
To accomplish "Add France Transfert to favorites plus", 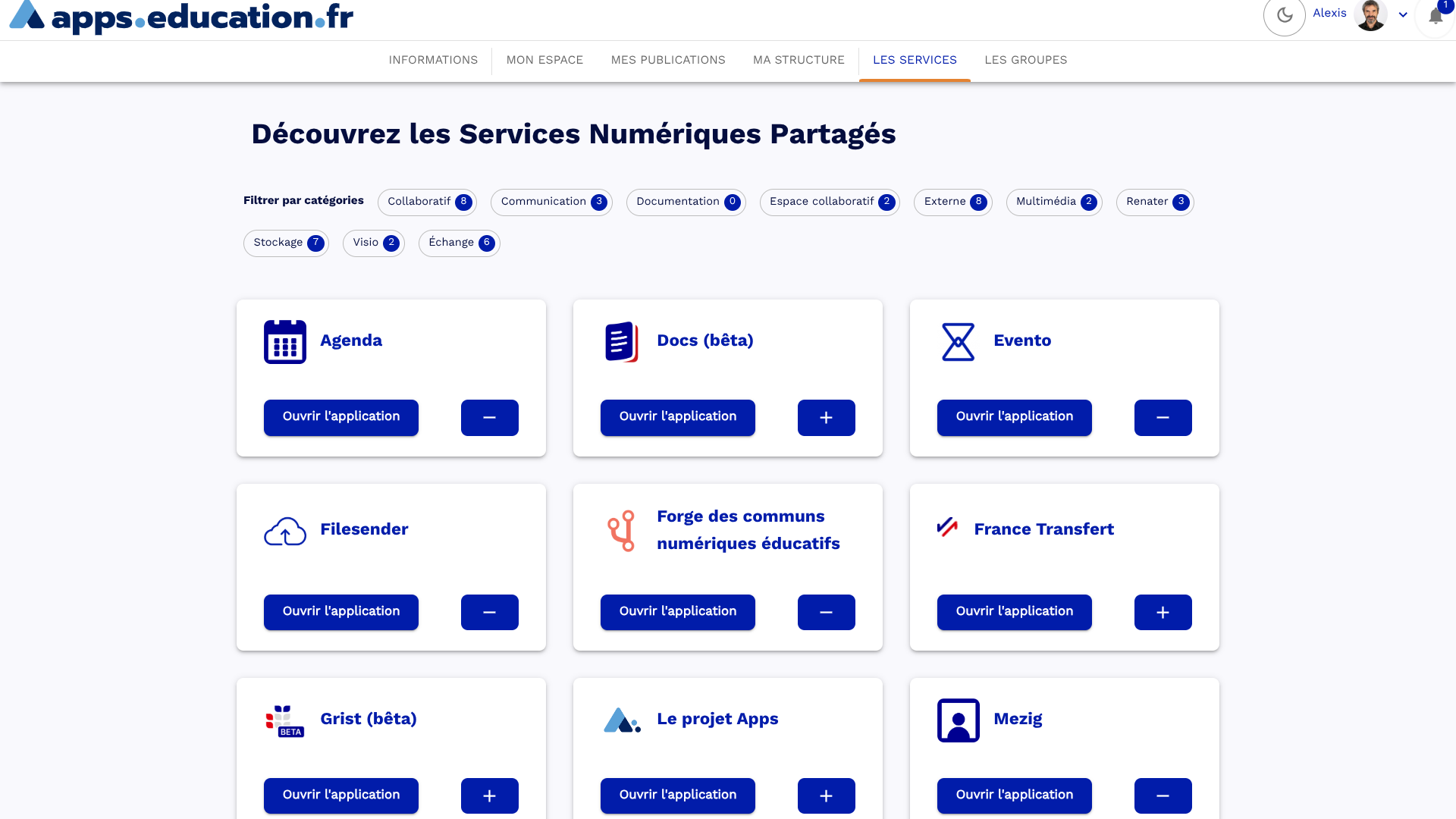I will coord(1163,613).
